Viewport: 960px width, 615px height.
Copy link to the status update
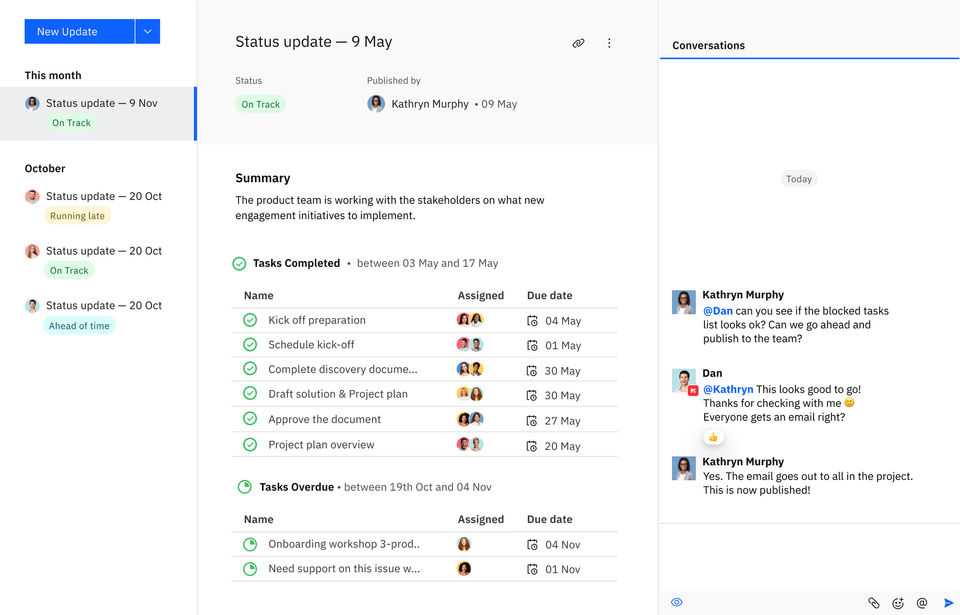coord(578,43)
